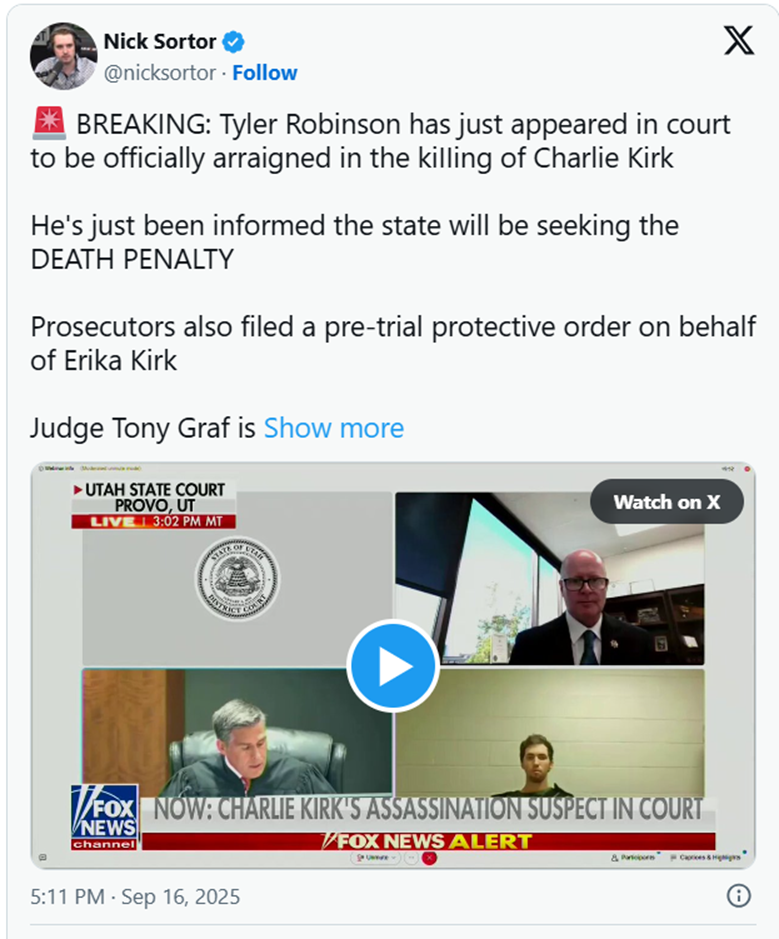
Task: Expand tweet with Show more
Action: (x=334, y=428)
